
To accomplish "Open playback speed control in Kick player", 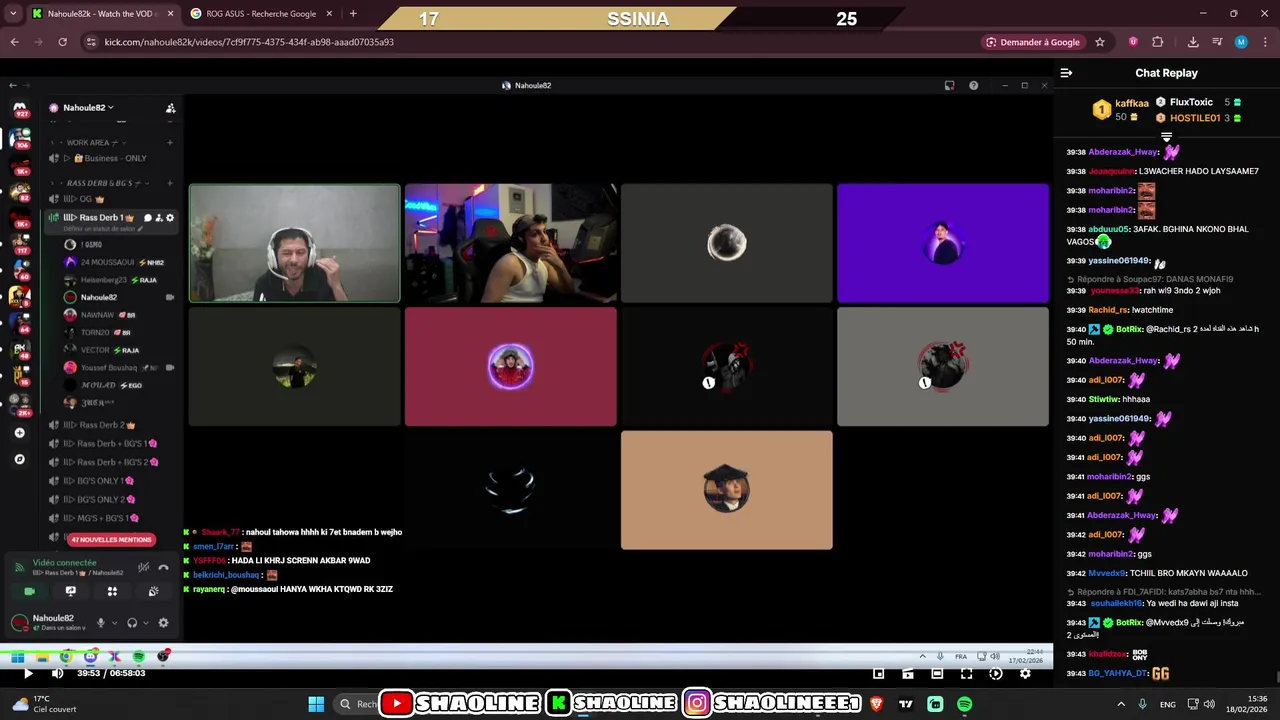I will (996, 673).
